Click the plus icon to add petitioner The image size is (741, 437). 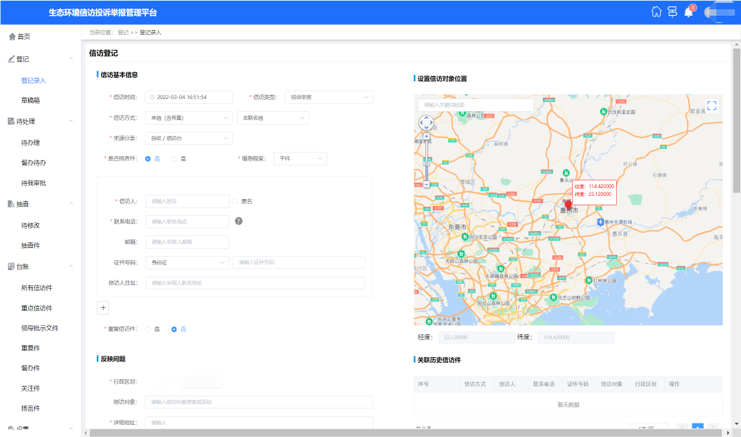coord(103,308)
